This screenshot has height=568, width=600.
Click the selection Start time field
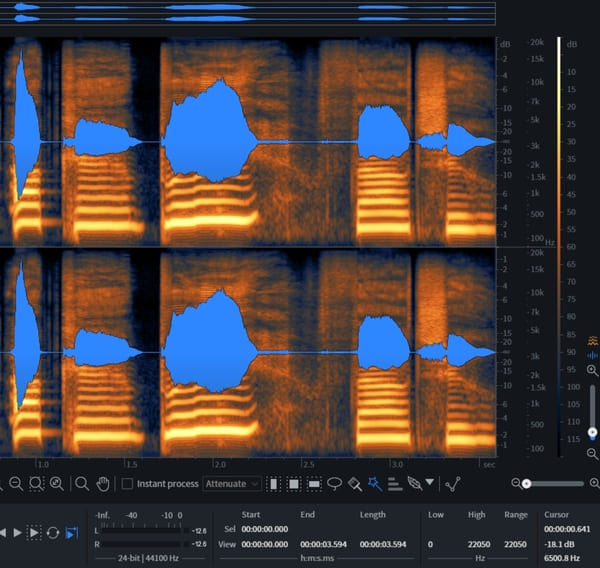click(x=265, y=529)
